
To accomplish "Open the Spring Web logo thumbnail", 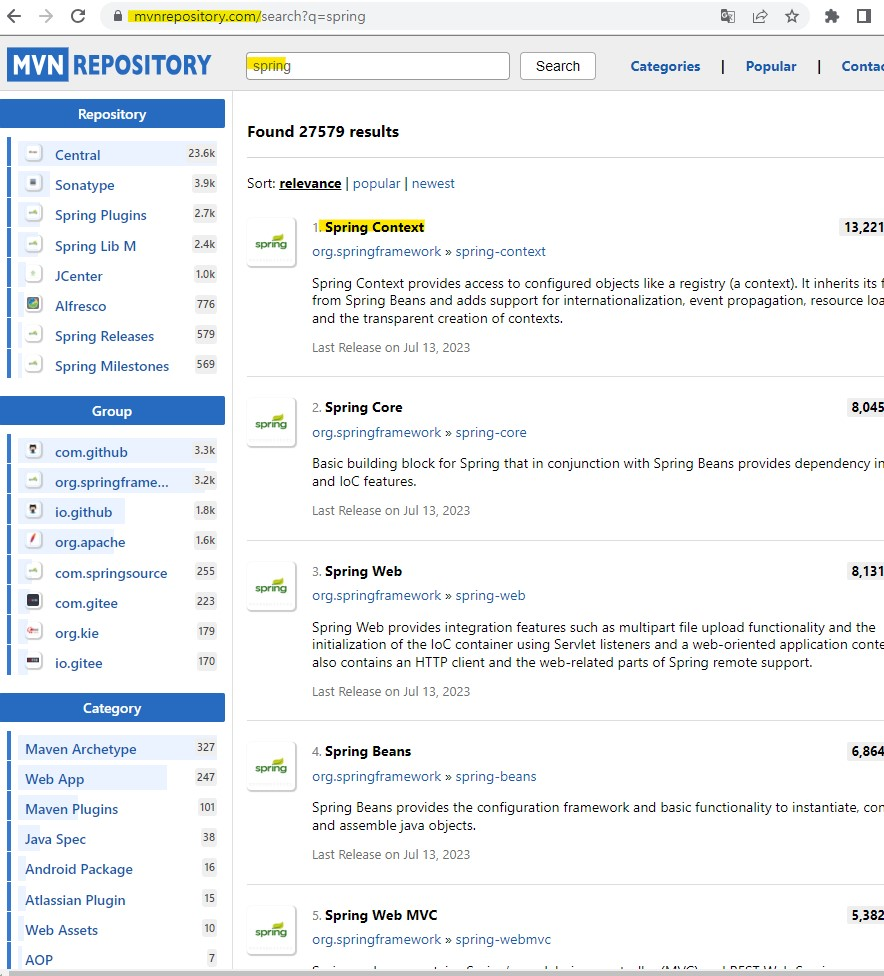I will (271, 586).
